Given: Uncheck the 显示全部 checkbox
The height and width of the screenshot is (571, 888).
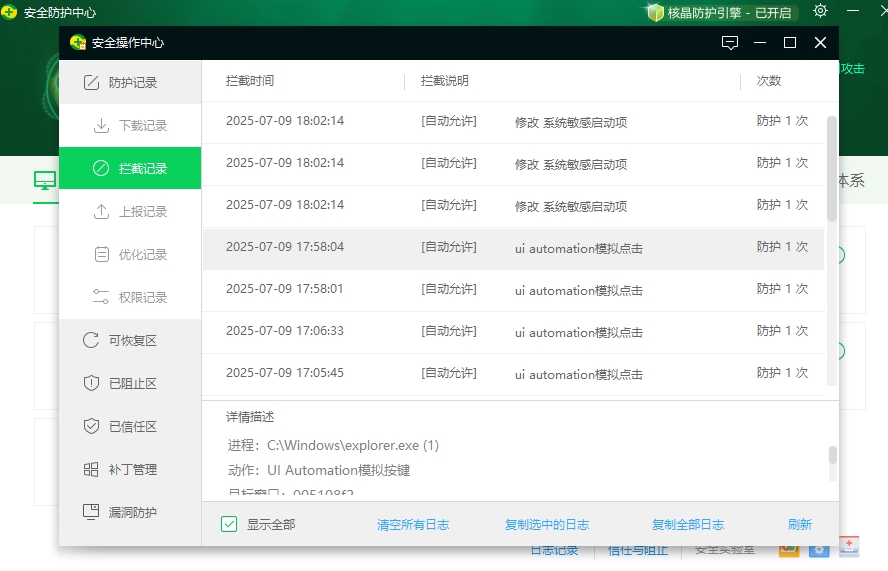Looking at the screenshot, I should tap(229, 524).
